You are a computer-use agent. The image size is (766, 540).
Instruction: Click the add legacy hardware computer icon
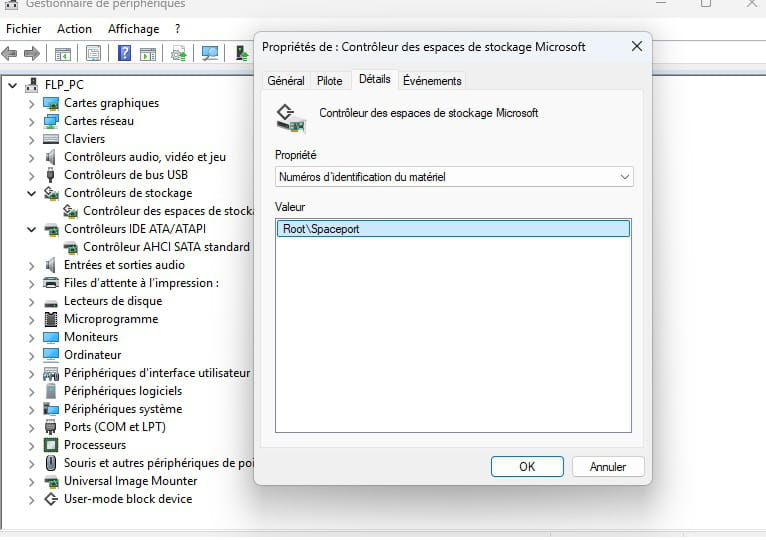(241, 53)
